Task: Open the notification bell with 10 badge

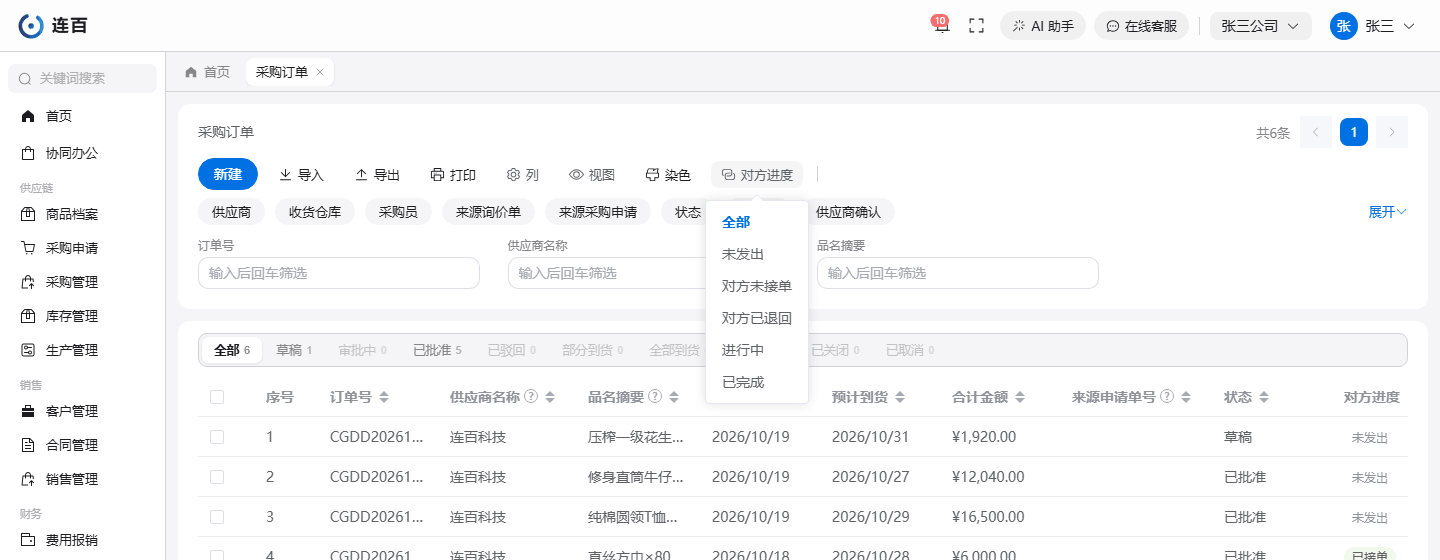Action: pos(940,25)
